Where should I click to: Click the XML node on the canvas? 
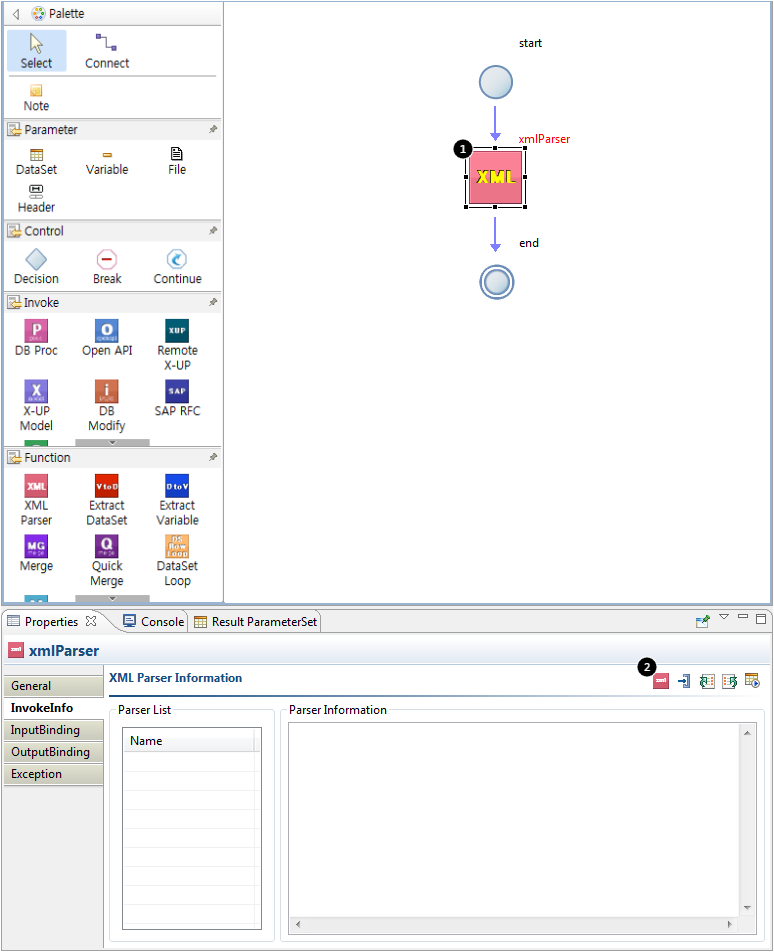(495, 177)
